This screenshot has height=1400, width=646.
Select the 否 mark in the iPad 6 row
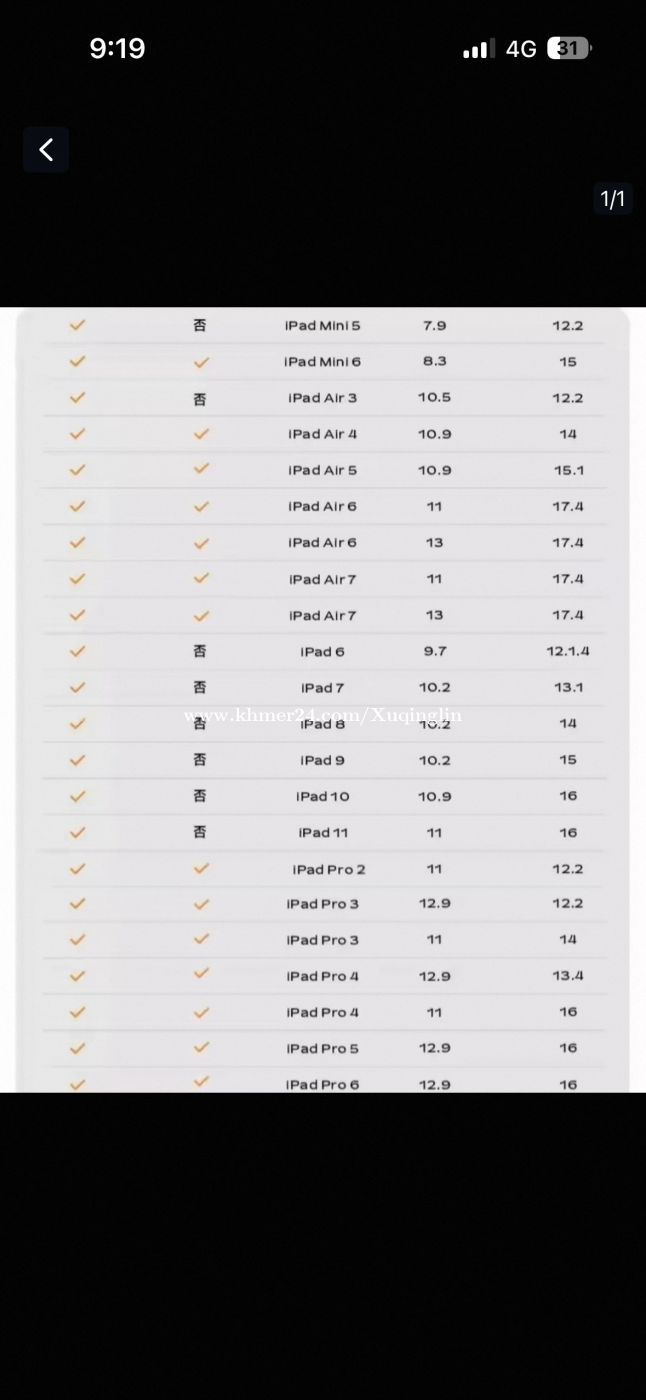[x=200, y=651]
